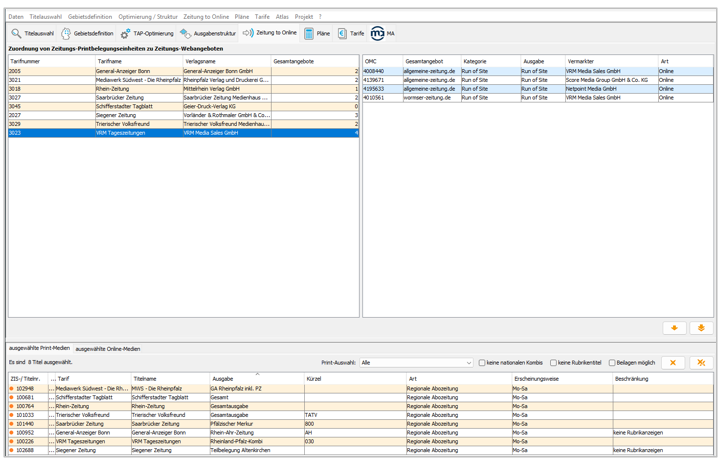Toggle 'keine Rubrikentitel' checkbox

[554, 363]
